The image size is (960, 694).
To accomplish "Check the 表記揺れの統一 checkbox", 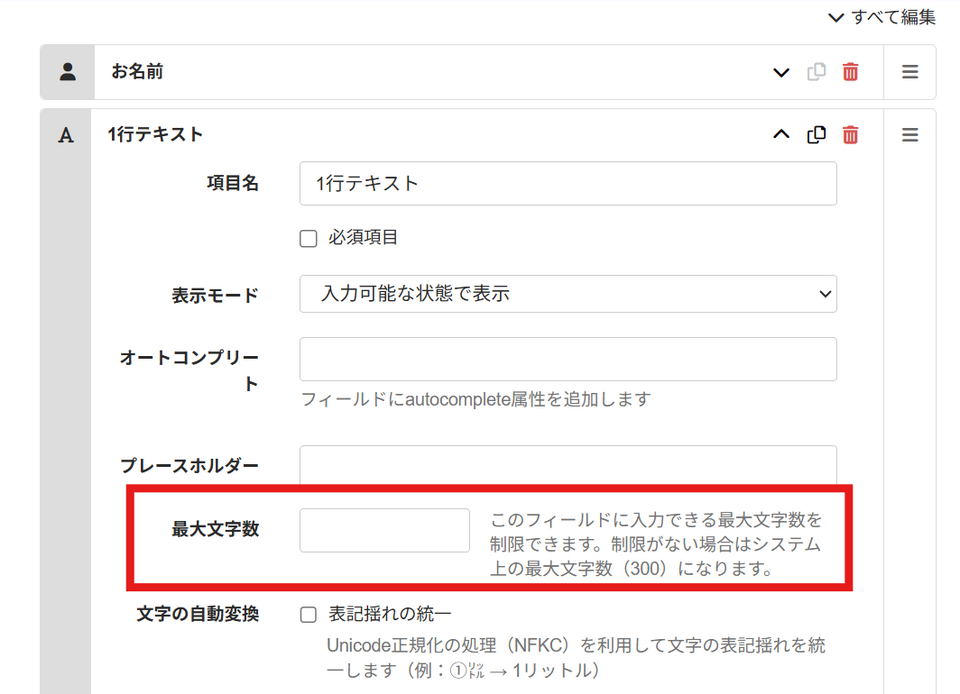I will tap(309, 615).
